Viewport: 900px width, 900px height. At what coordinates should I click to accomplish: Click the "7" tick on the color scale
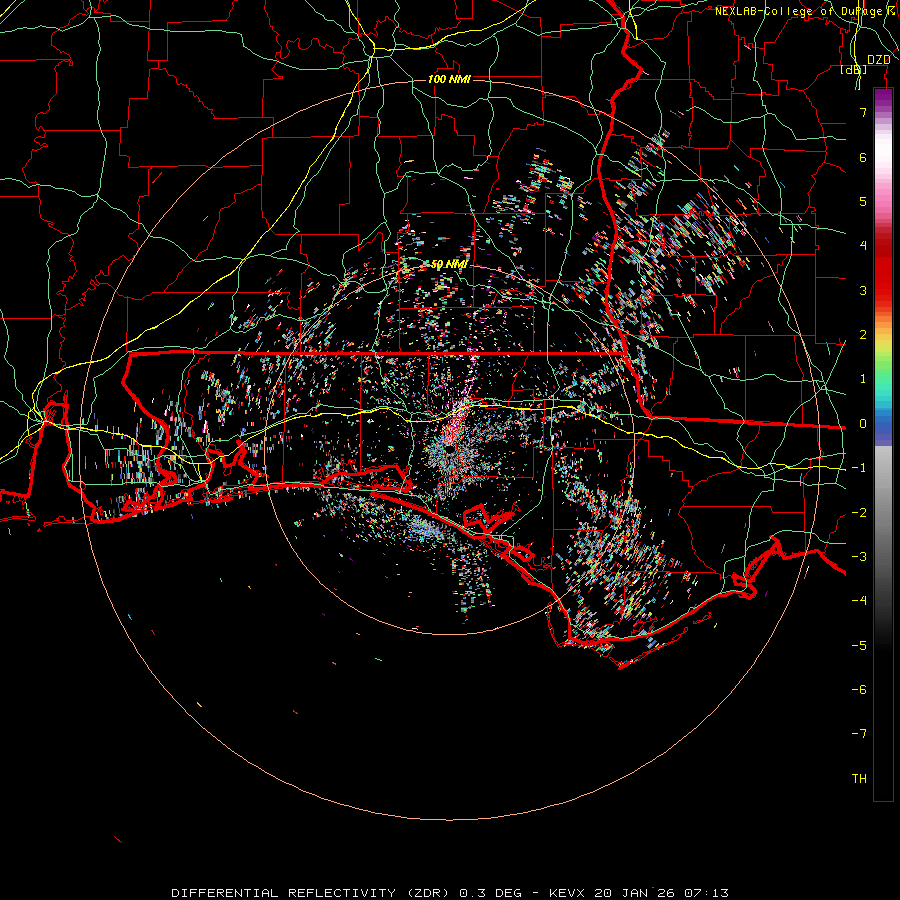pyautogui.click(x=863, y=112)
